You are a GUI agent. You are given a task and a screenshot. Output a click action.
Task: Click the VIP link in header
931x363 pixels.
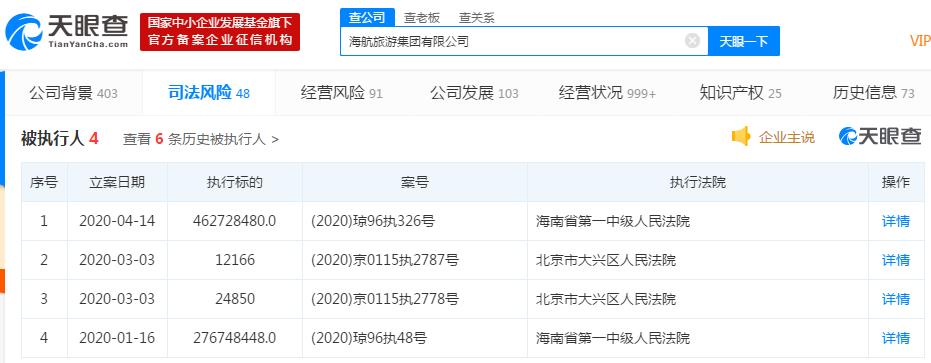(920, 40)
